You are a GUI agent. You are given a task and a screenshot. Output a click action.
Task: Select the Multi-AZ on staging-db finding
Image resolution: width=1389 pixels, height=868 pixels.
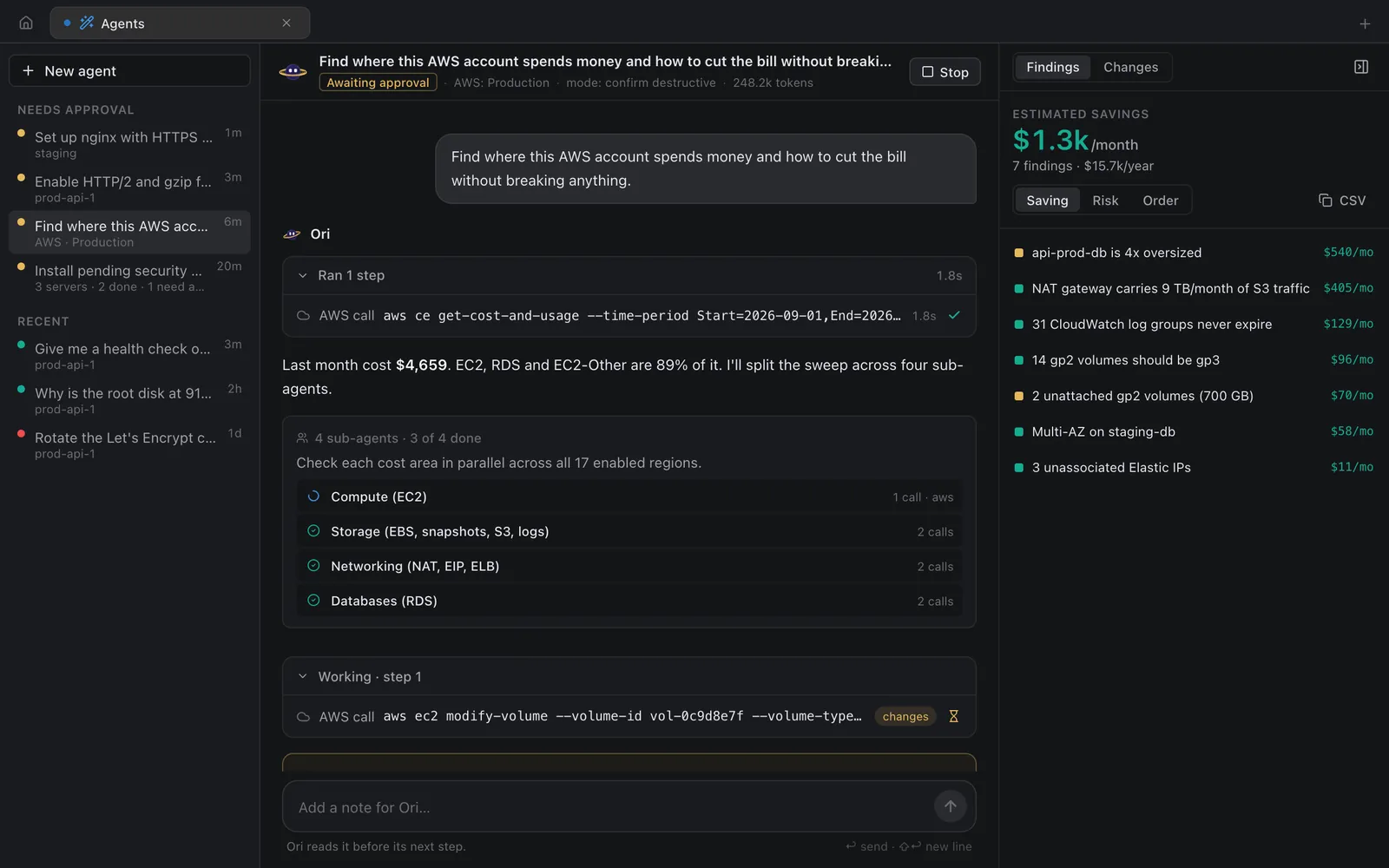(x=1194, y=431)
